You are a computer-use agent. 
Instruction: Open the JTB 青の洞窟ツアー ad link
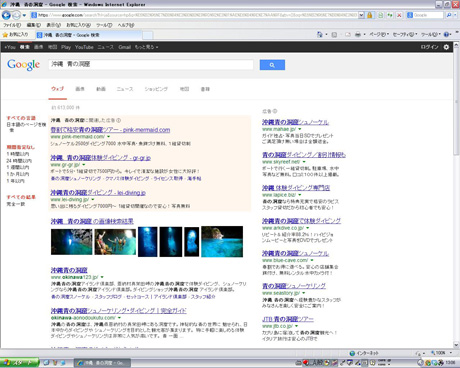(x=288, y=319)
